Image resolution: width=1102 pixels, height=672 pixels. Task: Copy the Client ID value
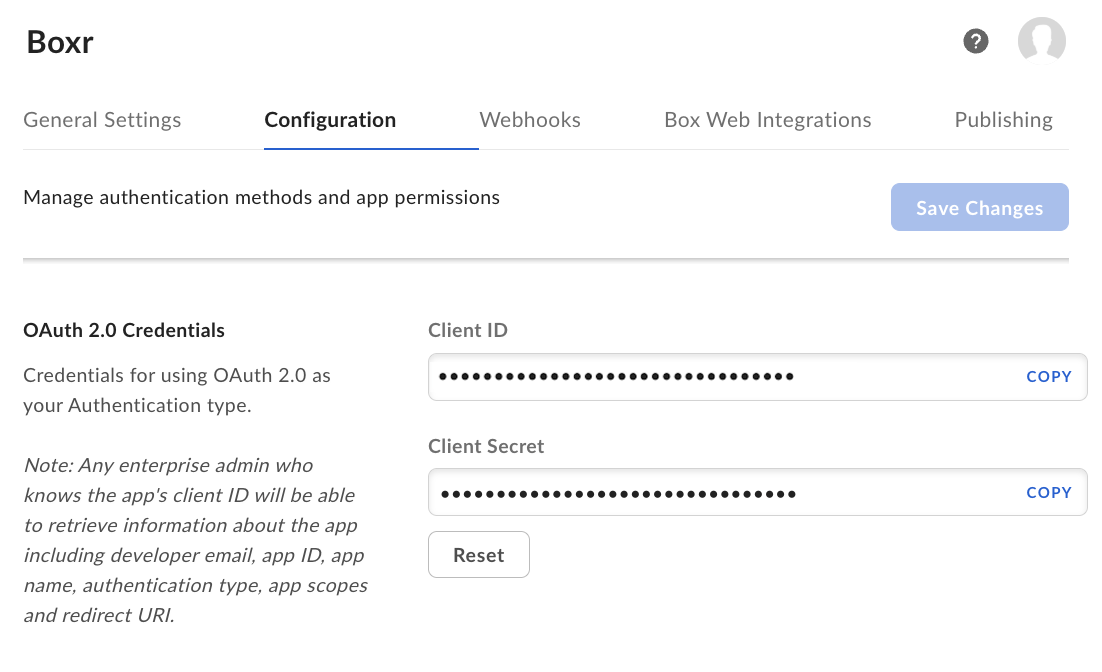click(1049, 377)
